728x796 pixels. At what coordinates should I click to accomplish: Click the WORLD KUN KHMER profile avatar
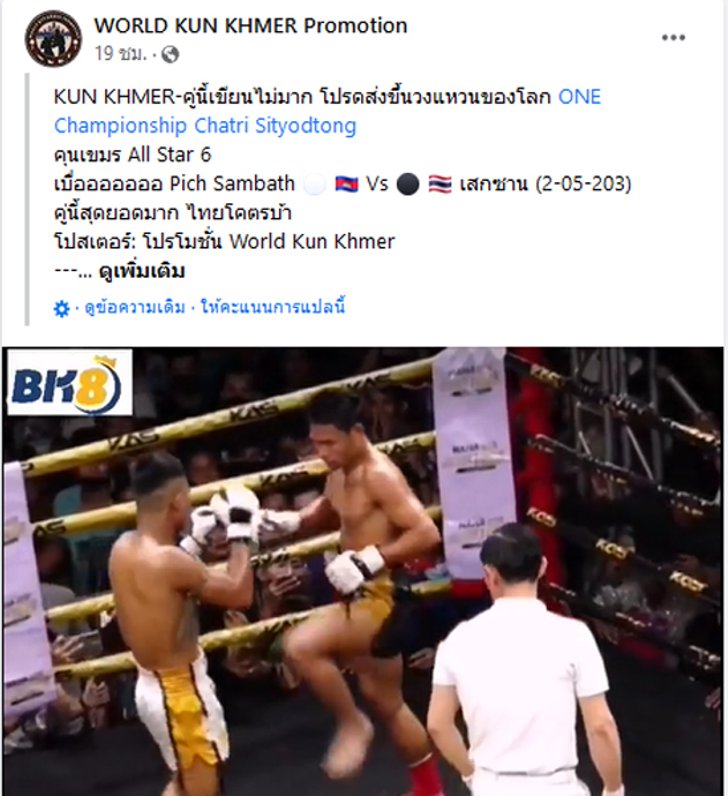tap(53, 39)
